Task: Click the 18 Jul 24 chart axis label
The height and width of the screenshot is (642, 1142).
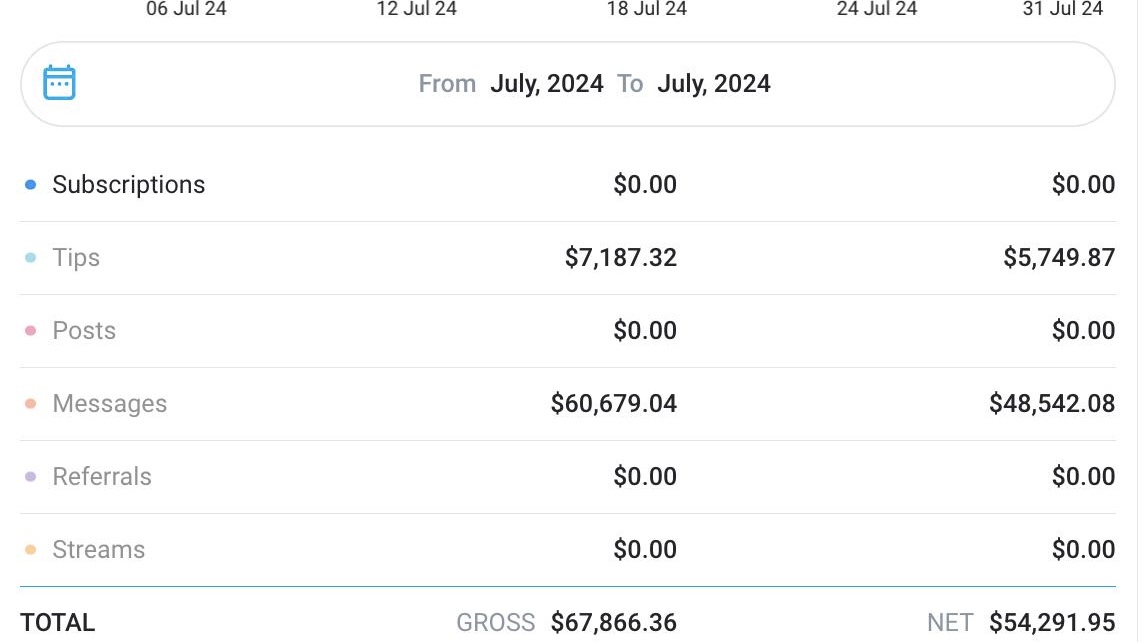Action: coord(647,9)
